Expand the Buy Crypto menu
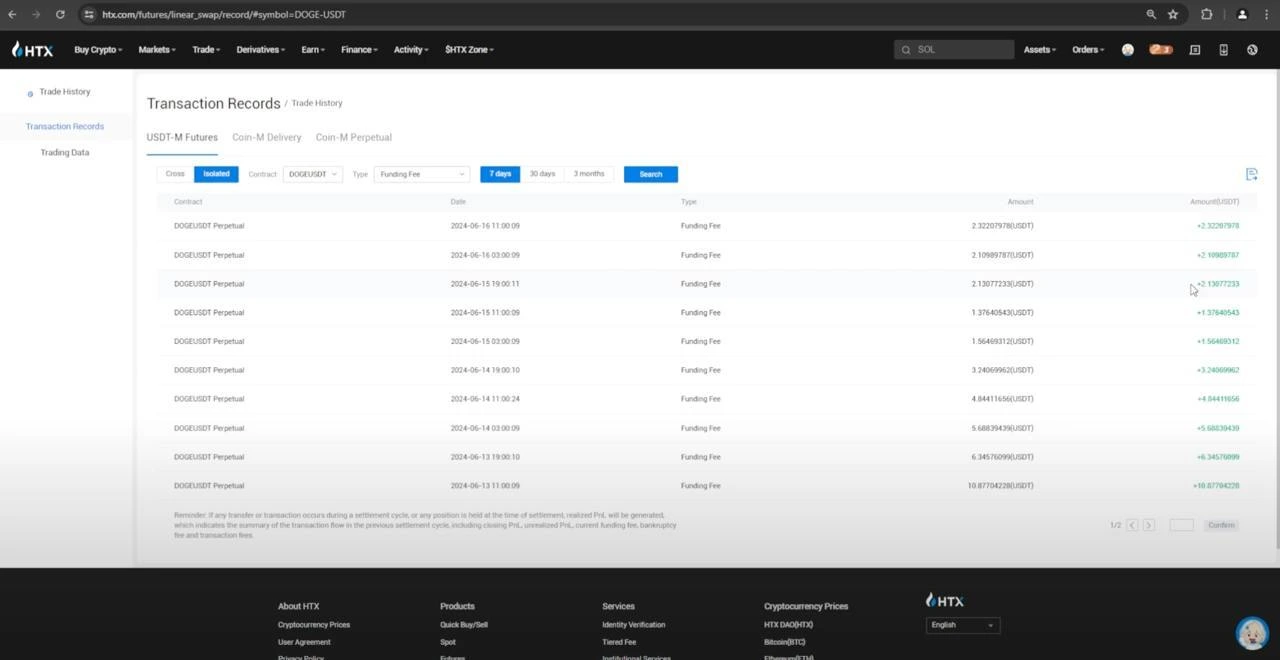The height and width of the screenshot is (660, 1280). [x=98, y=49]
